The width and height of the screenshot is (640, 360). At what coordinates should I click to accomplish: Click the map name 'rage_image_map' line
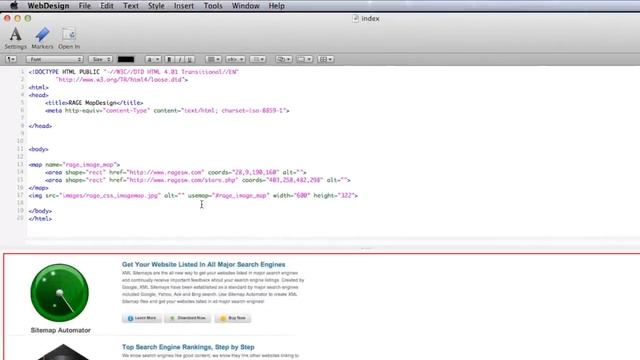(74, 165)
